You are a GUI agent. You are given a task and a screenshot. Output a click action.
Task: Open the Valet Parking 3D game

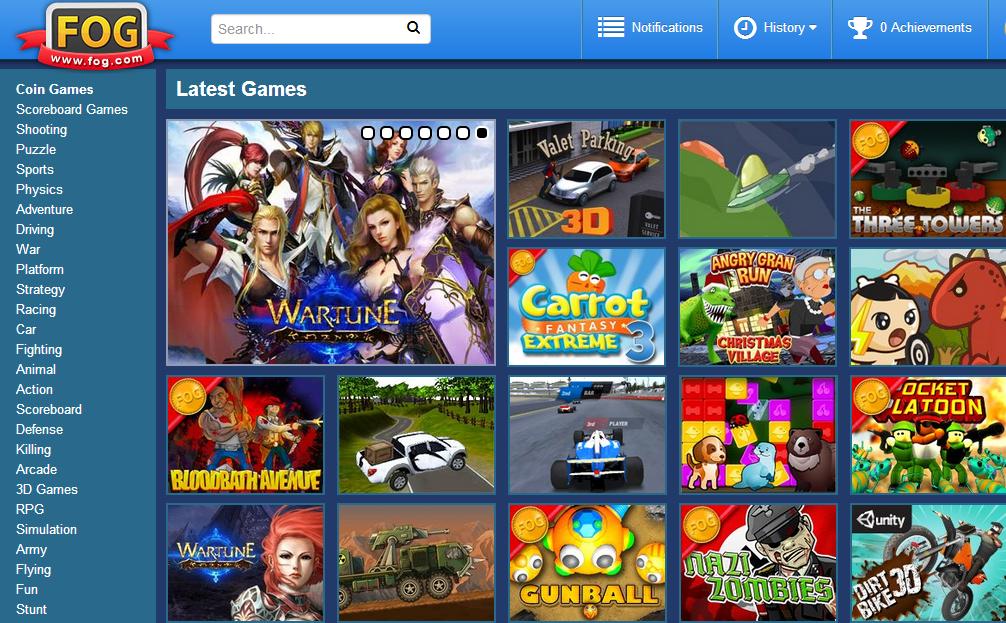point(586,179)
